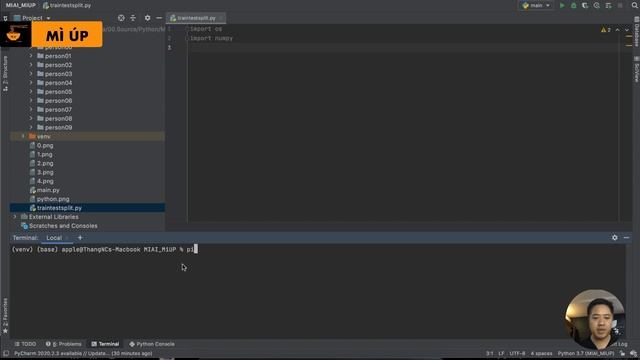
Task: Open Terminal panel settings gear
Action: (x=615, y=238)
